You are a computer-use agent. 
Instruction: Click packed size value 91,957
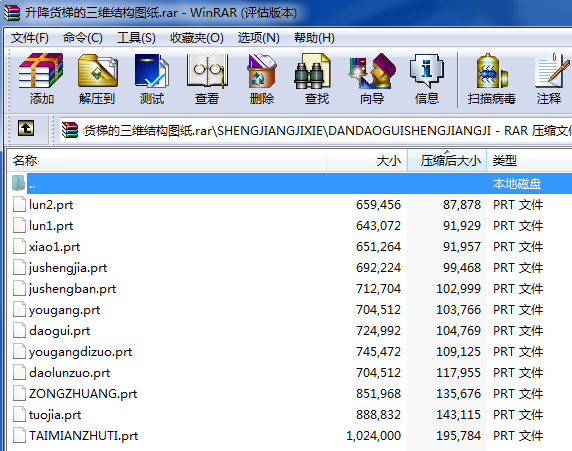point(462,247)
